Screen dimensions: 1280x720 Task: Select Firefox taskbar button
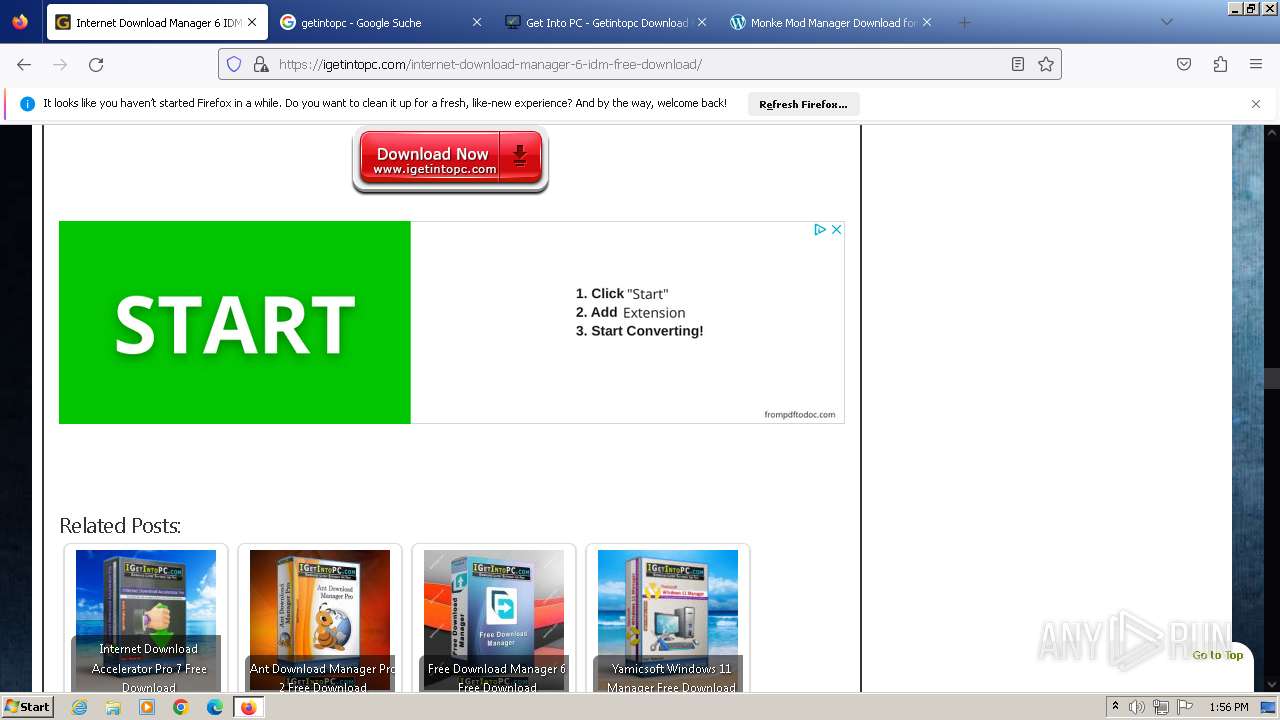coord(248,707)
